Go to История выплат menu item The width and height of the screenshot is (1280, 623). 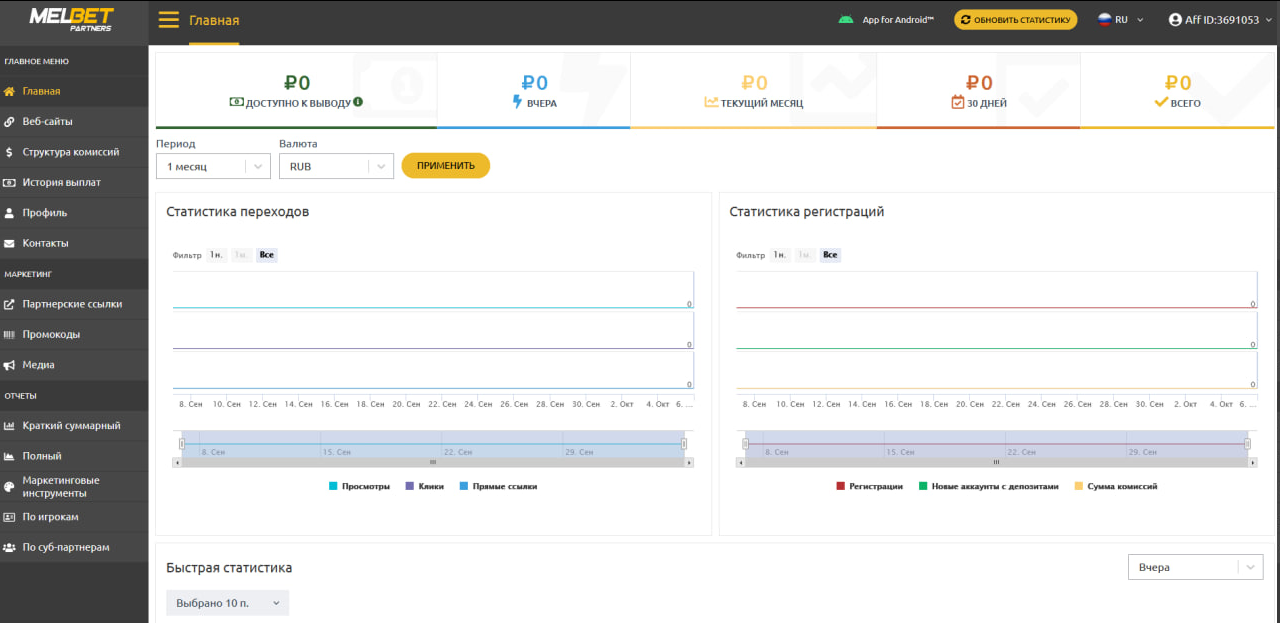point(61,183)
